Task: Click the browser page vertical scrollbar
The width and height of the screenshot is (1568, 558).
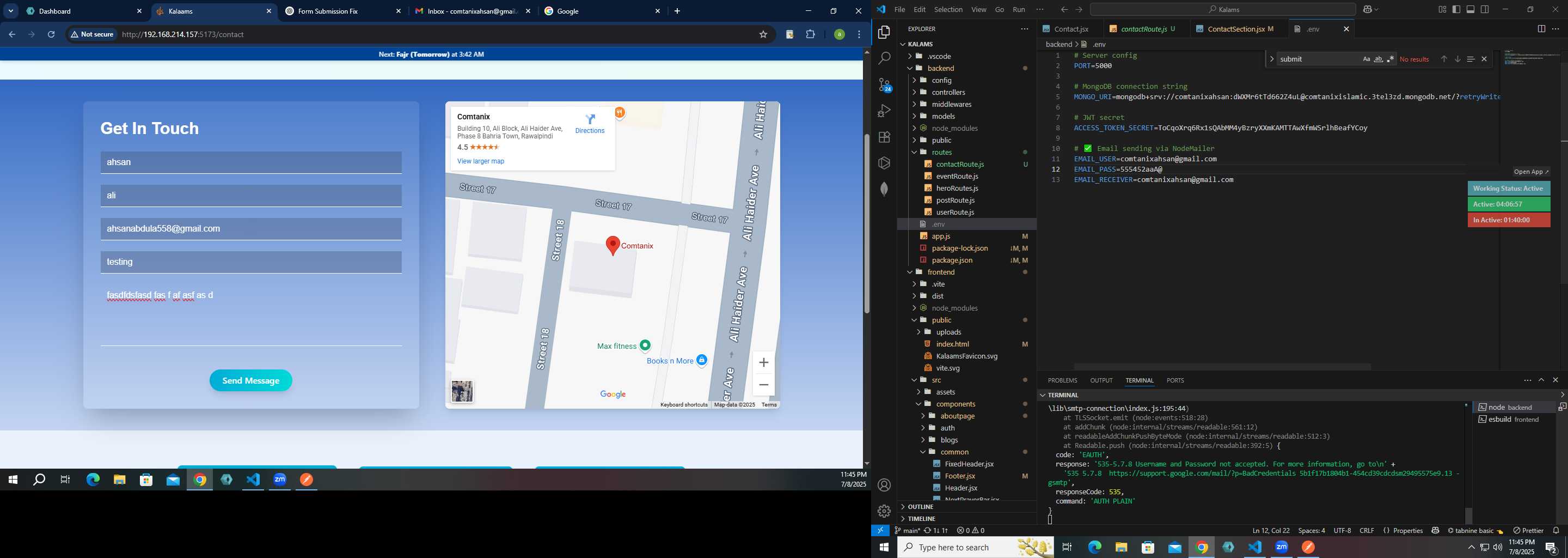Action: 866,223
